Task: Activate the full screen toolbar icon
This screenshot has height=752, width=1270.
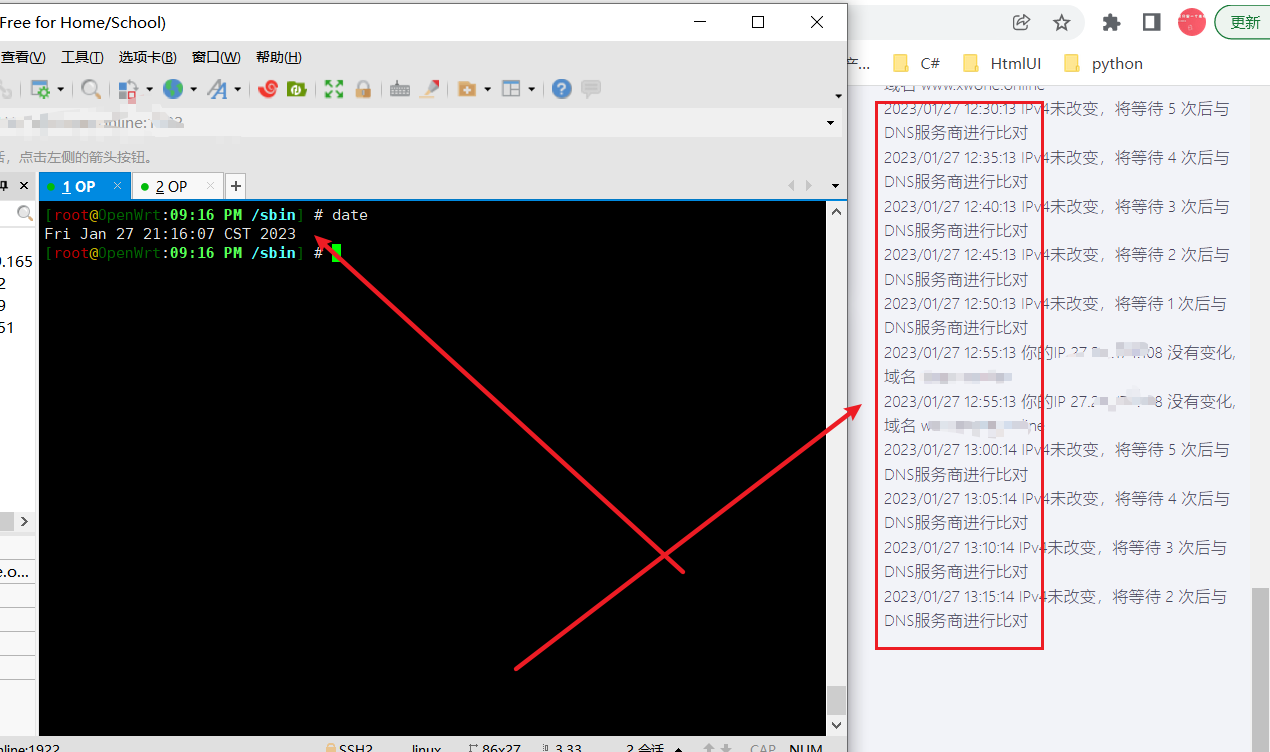Action: click(334, 89)
